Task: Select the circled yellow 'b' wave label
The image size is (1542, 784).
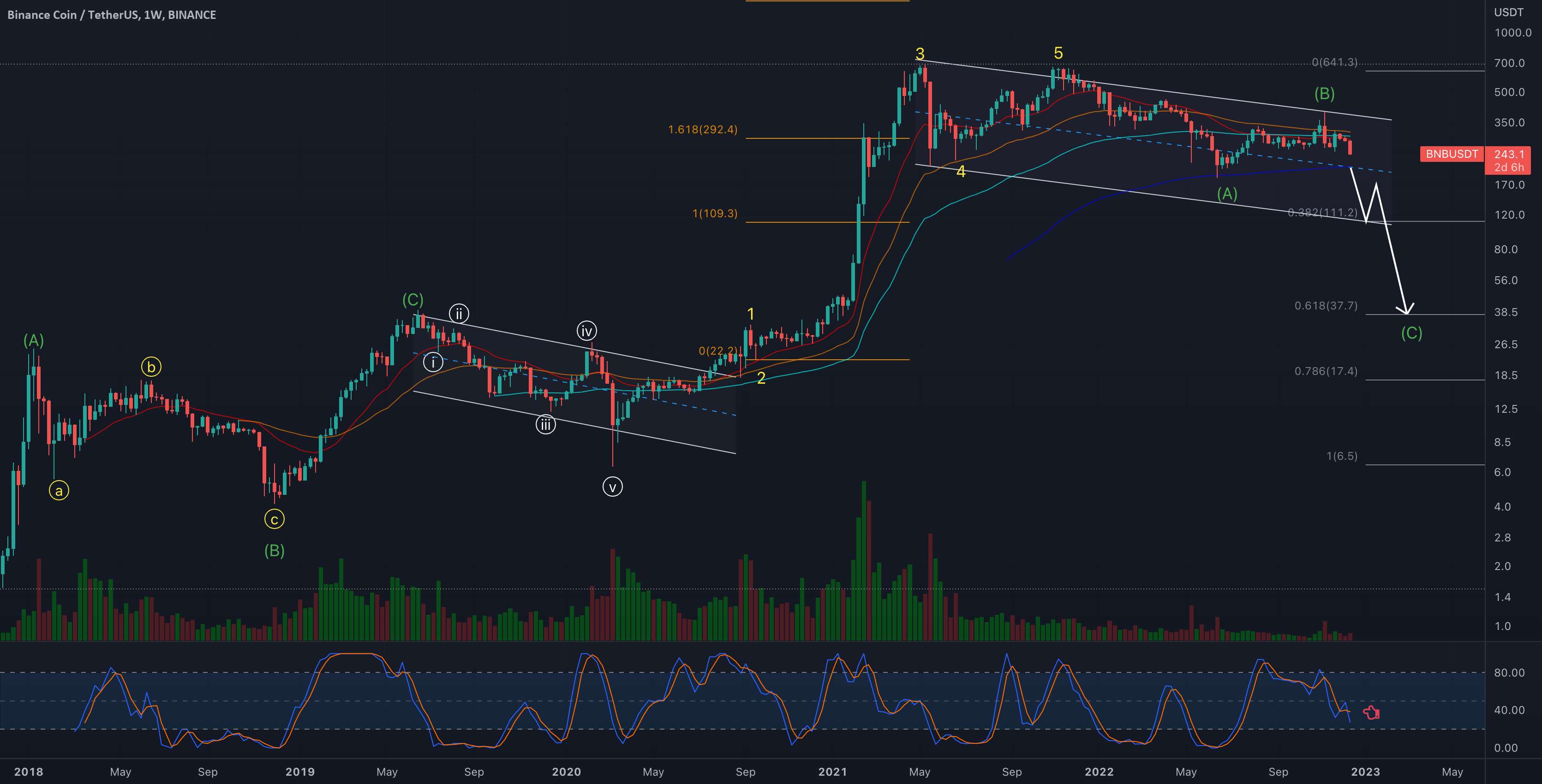Action: click(151, 366)
